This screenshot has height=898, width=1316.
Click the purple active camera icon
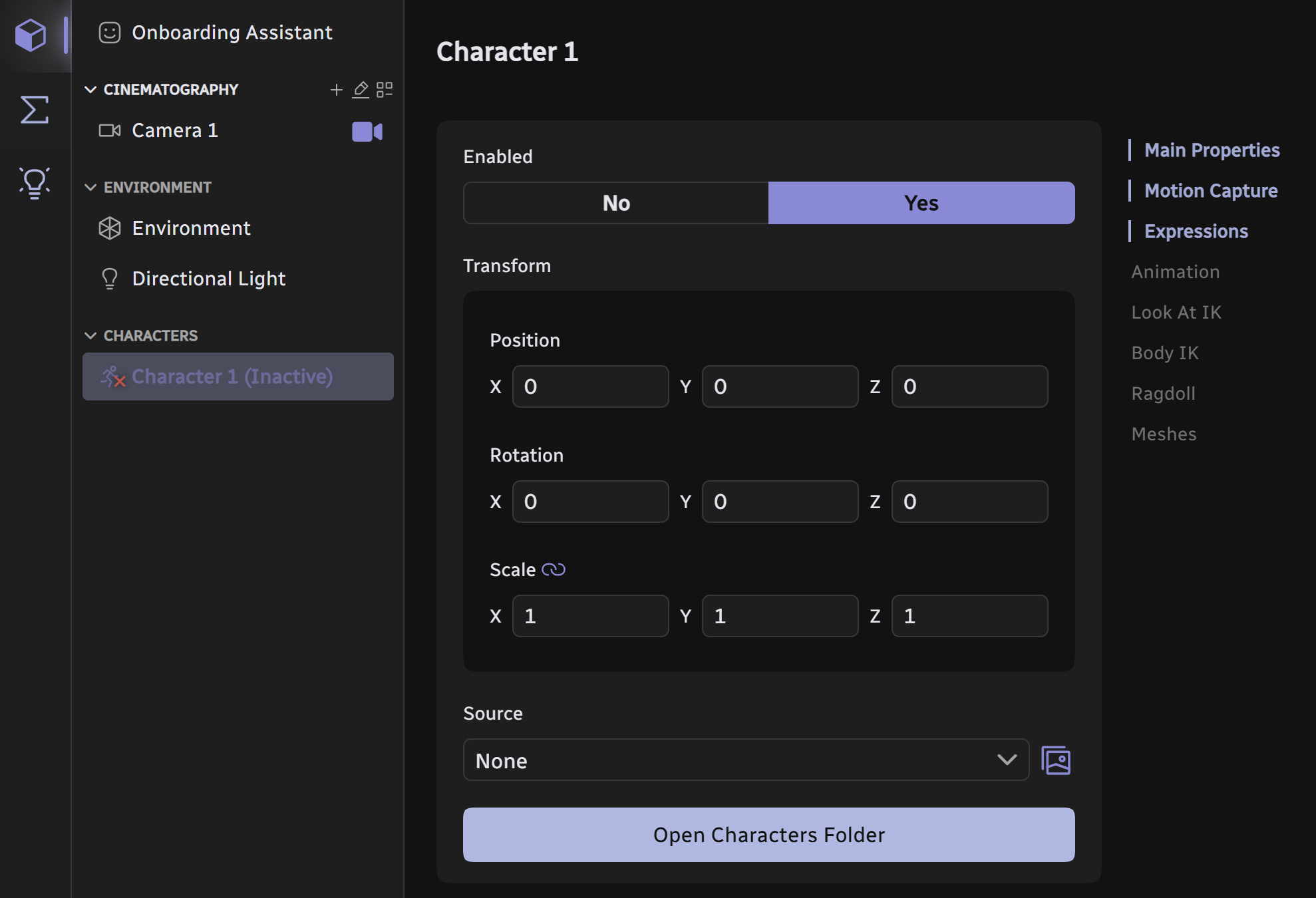coord(367,131)
